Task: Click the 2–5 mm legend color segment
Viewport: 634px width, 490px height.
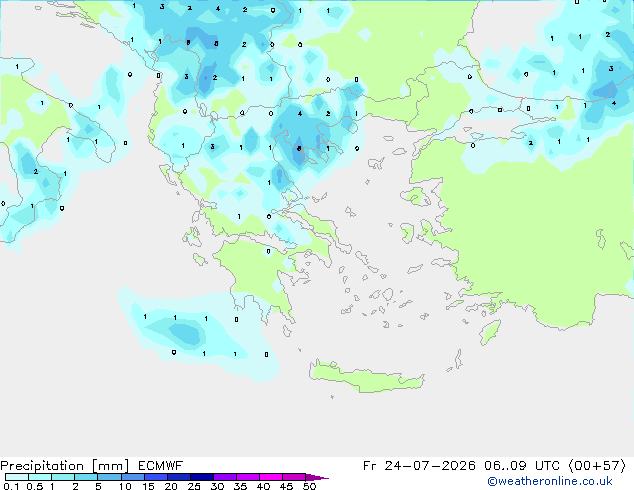Action: coord(86,477)
